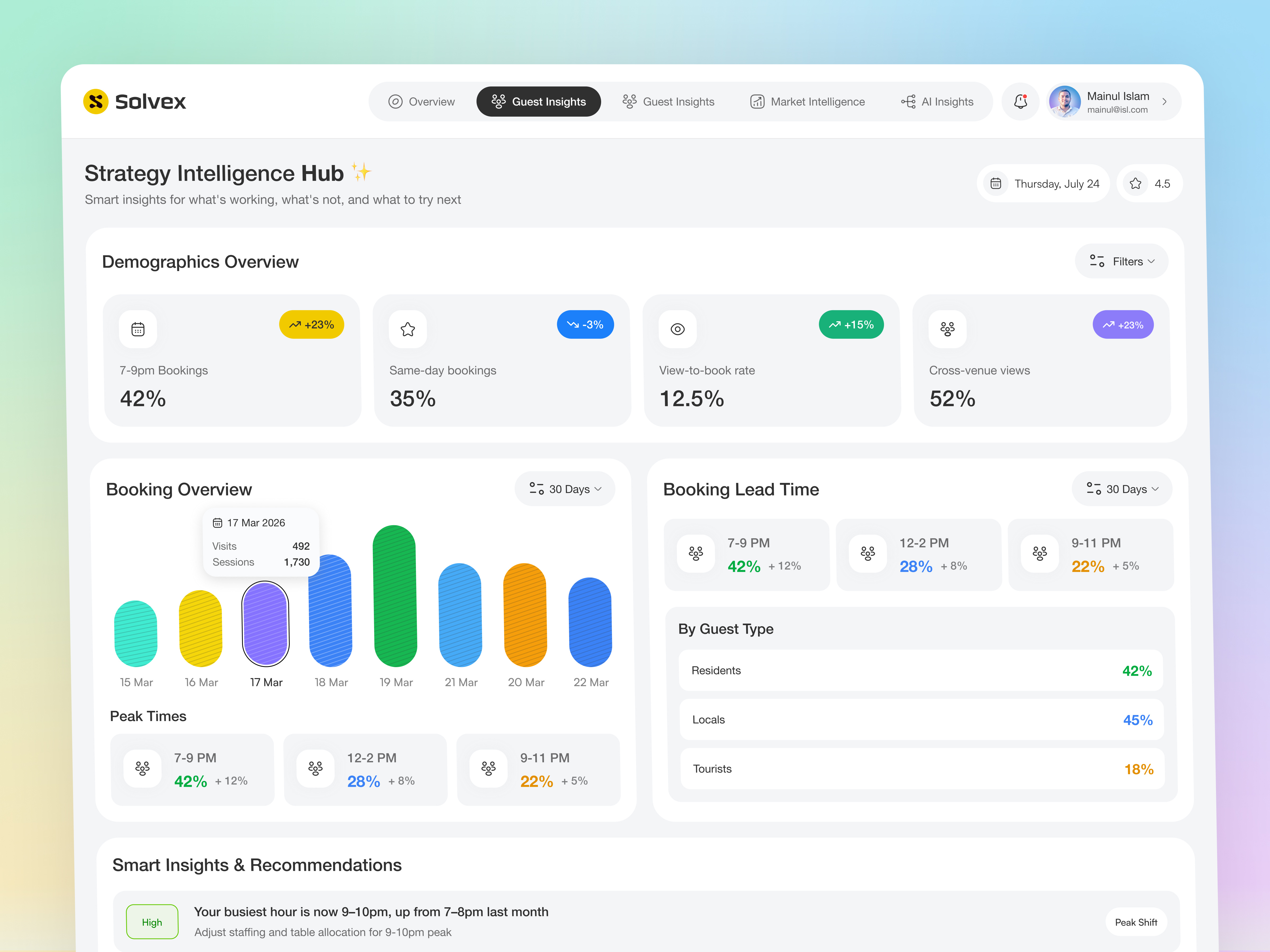Screen dimensions: 1270x952
Task: Select the 17 Mar bar on the chart
Action: [x=265, y=625]
